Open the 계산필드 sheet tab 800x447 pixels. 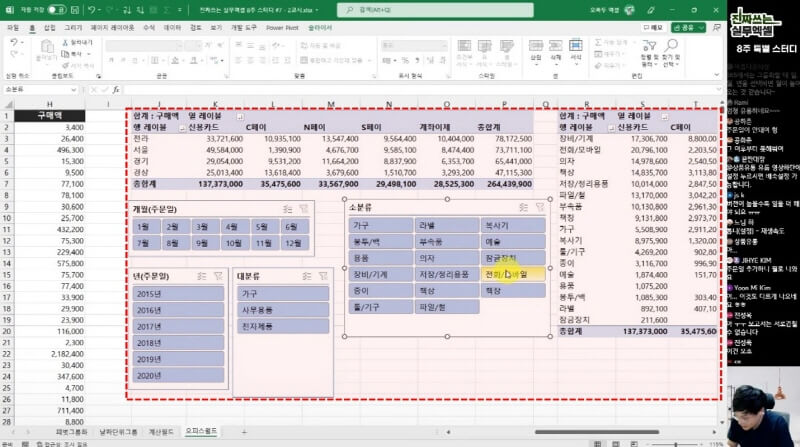pos(161,432)
